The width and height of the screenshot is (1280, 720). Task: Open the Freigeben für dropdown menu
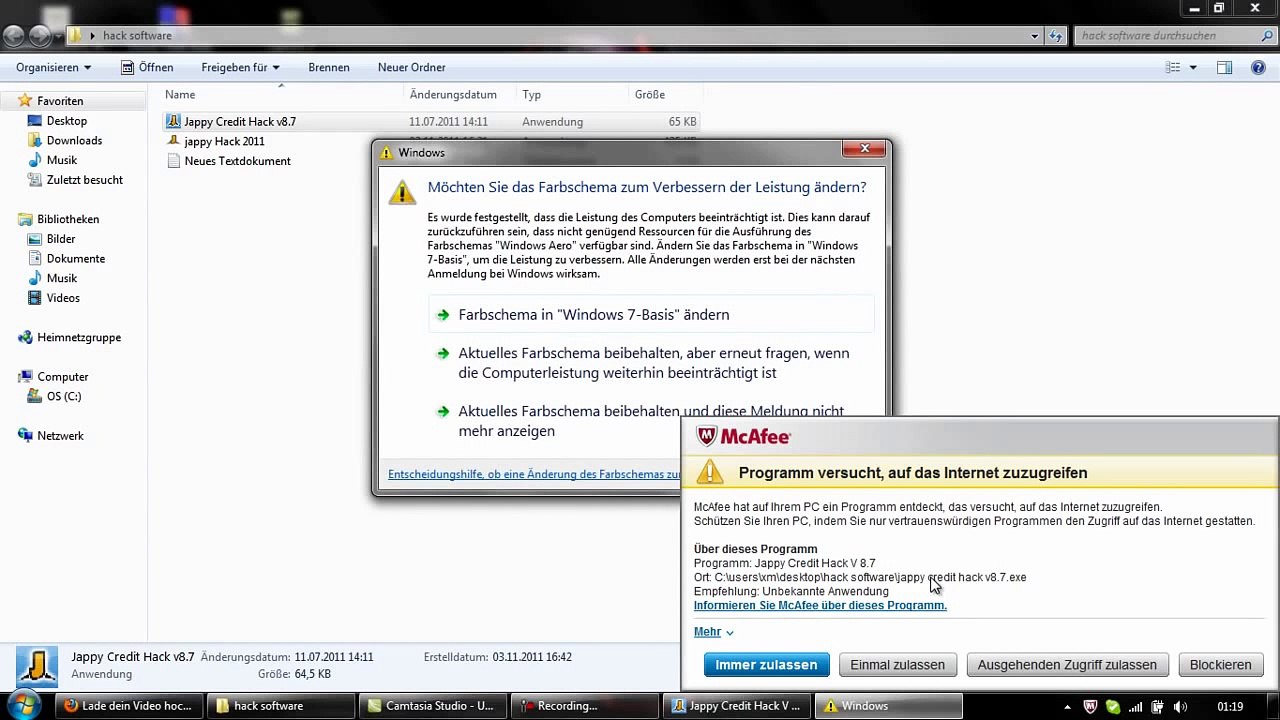[240, 68]
